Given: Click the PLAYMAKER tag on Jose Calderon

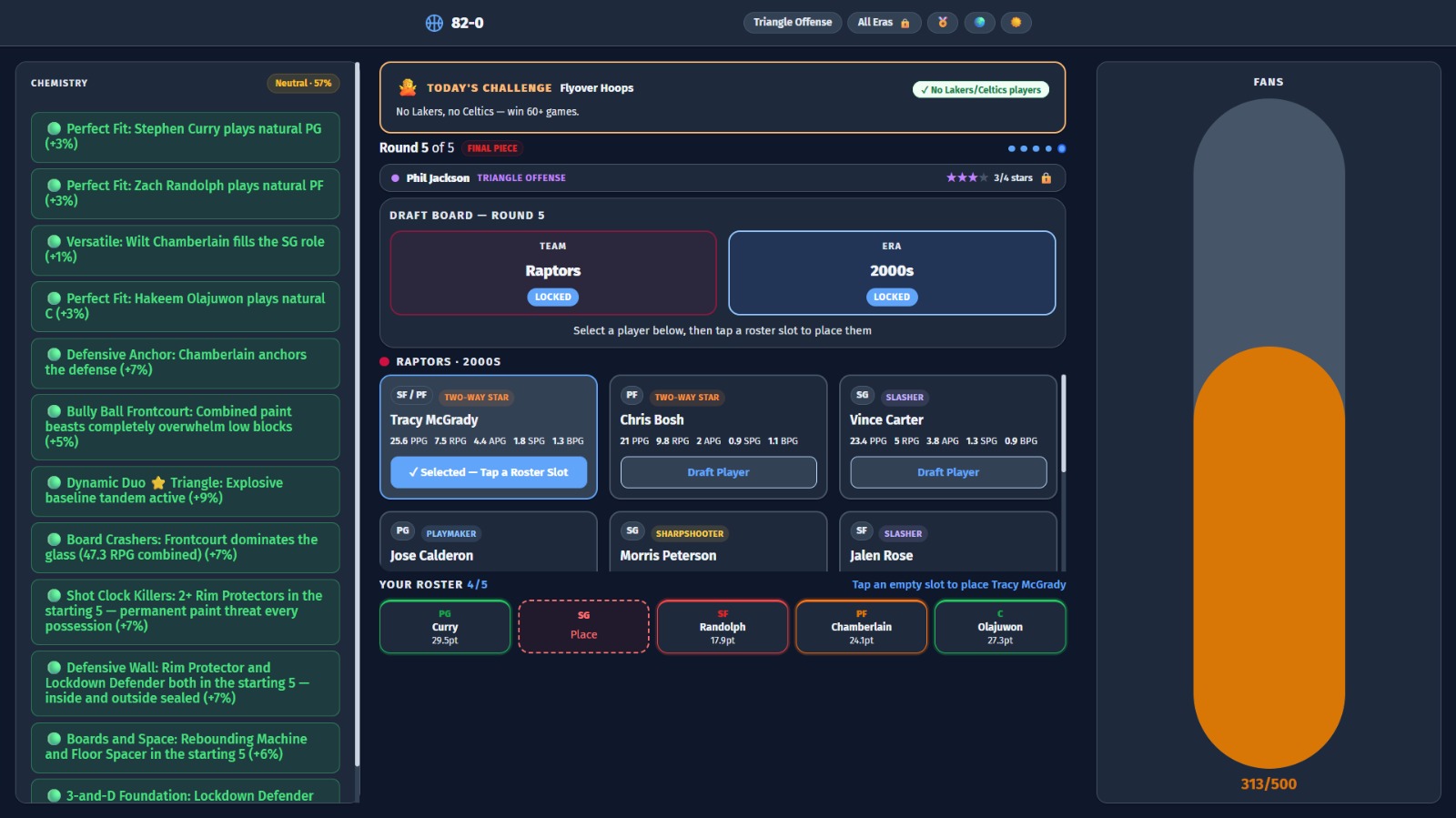Looking at the screenshot, I should click(451, 534).
